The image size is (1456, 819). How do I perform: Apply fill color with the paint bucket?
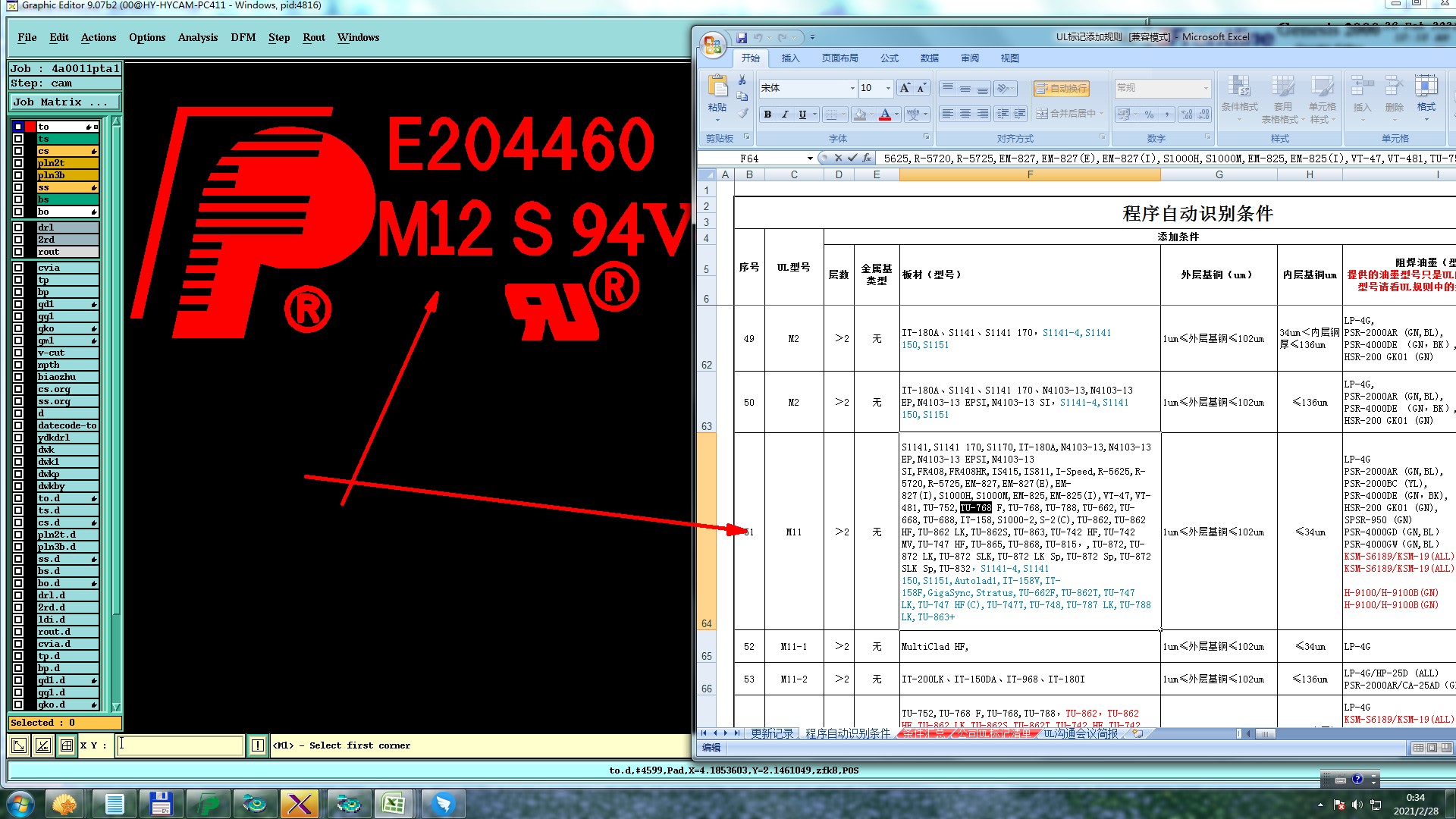pyautogui.click(x=859, y=115)
